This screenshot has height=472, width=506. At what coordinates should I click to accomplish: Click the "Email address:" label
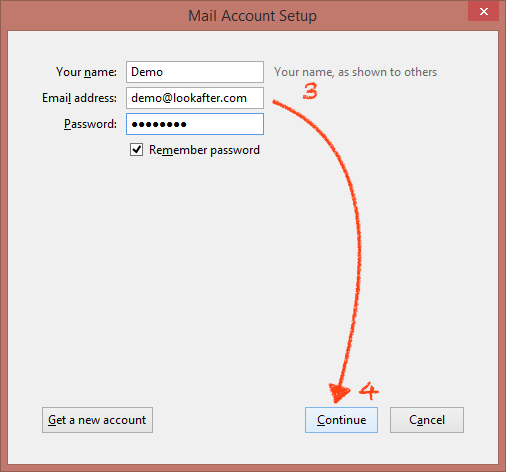pyautogui.click(x=79, y=98)
